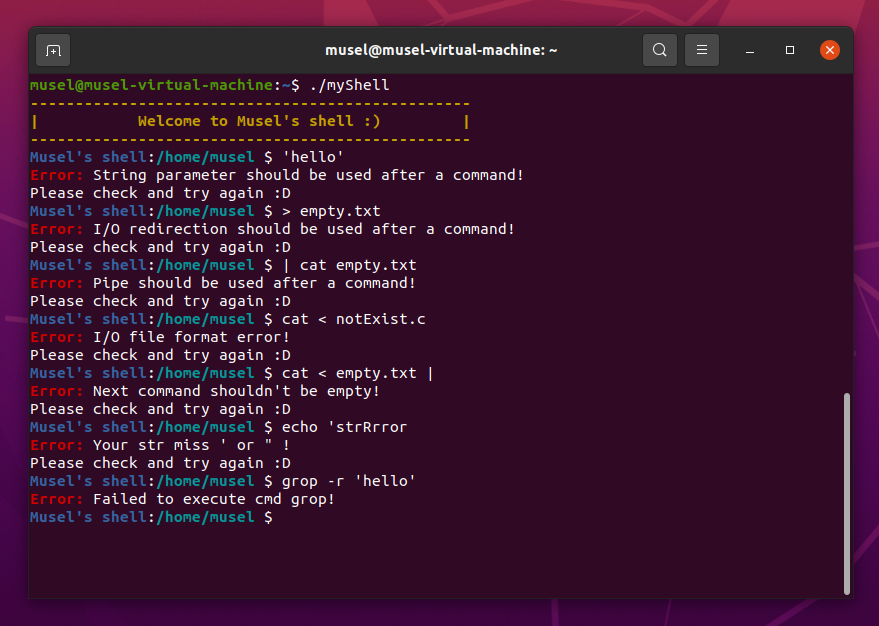Click the '> empty.txt' command
Image resolution: width=879 pixels, height=626 pixels.
point(331,211)
